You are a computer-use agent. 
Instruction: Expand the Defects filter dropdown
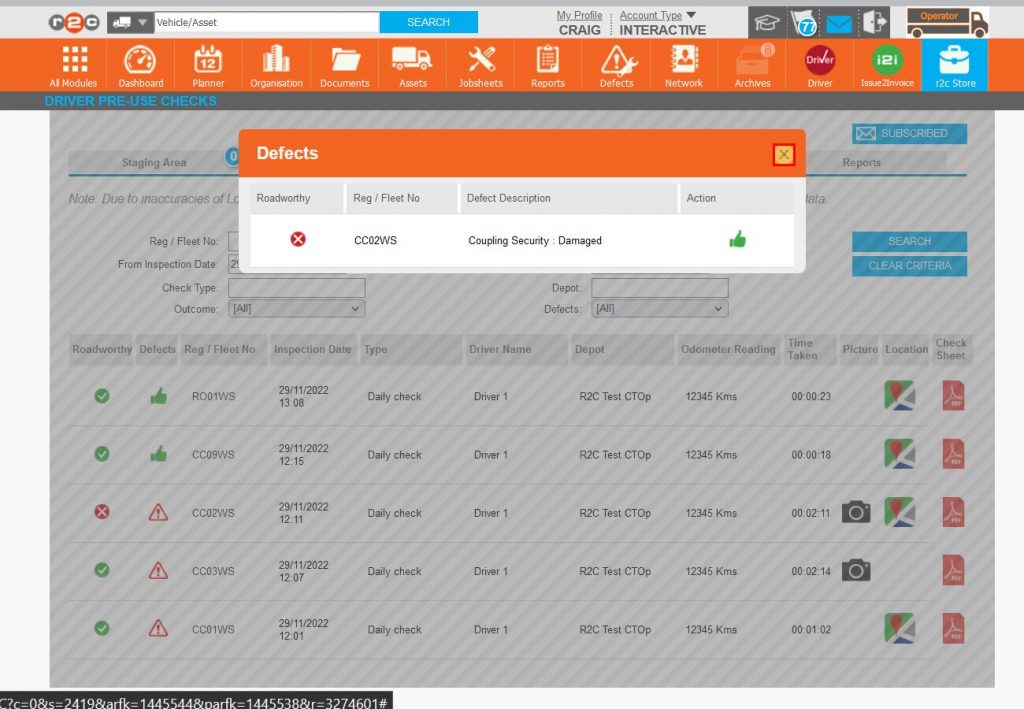(659, 308)
